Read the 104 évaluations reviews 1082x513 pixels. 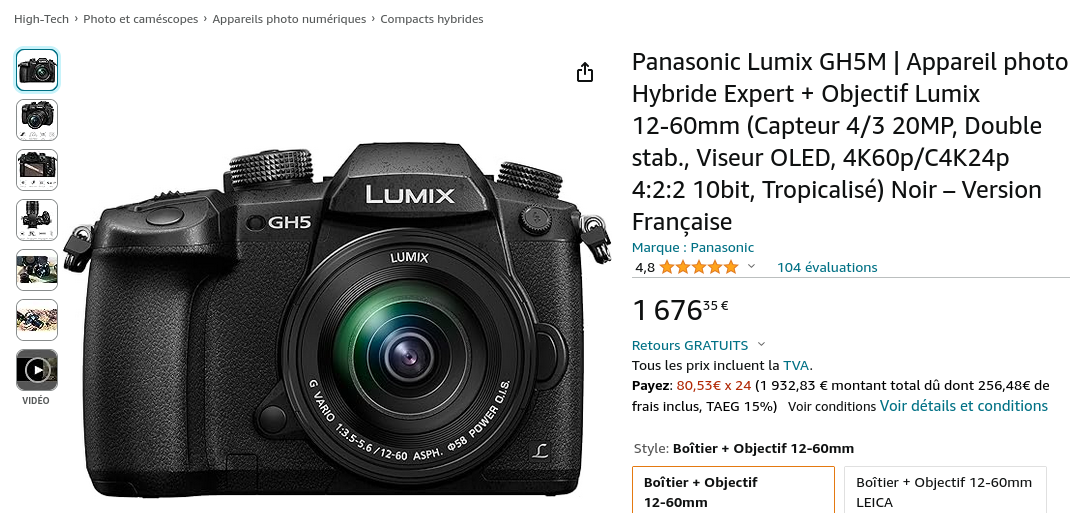point(827,267)
